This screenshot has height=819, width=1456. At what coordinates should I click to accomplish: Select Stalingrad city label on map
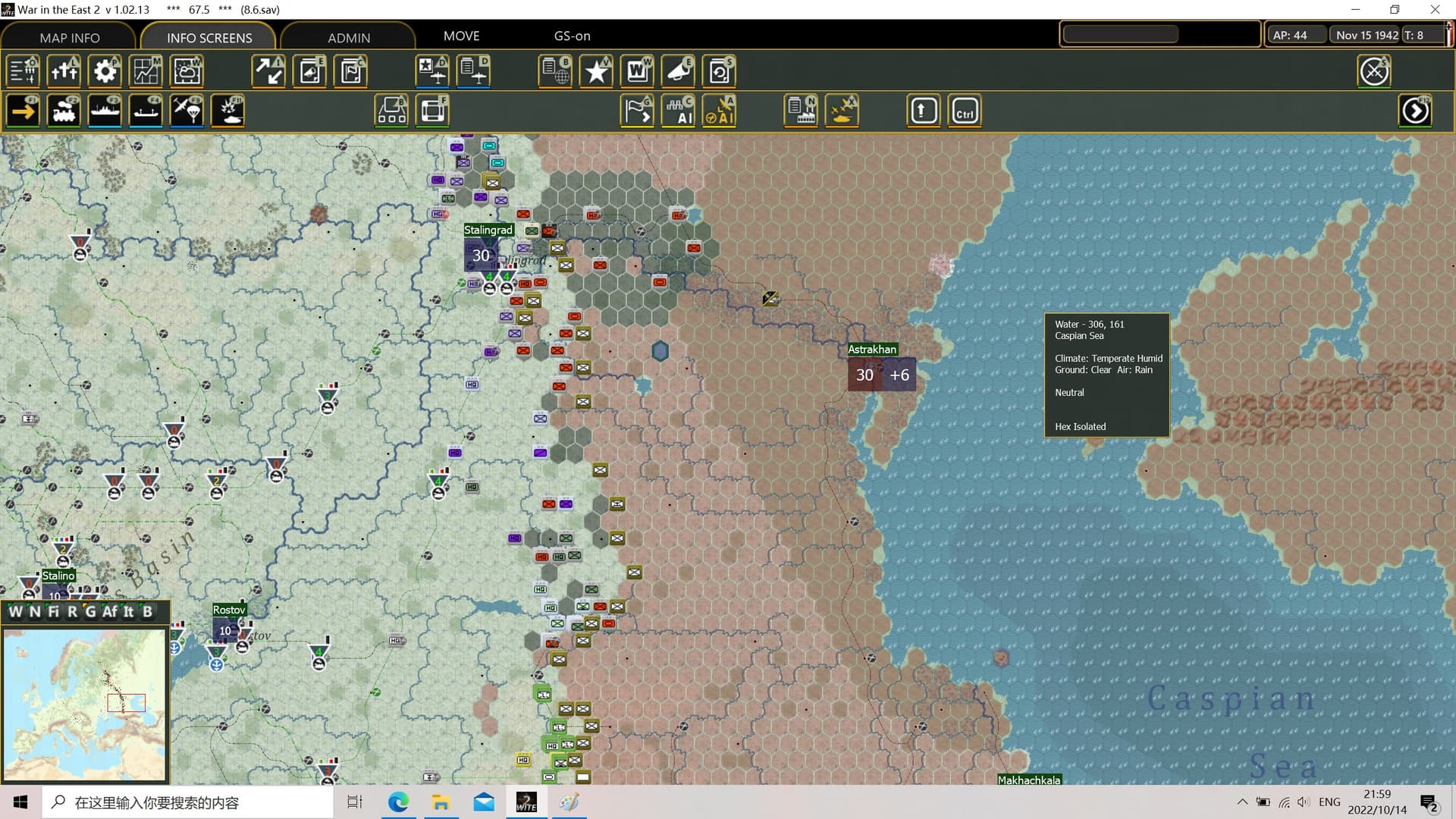[x=488, y=230]
